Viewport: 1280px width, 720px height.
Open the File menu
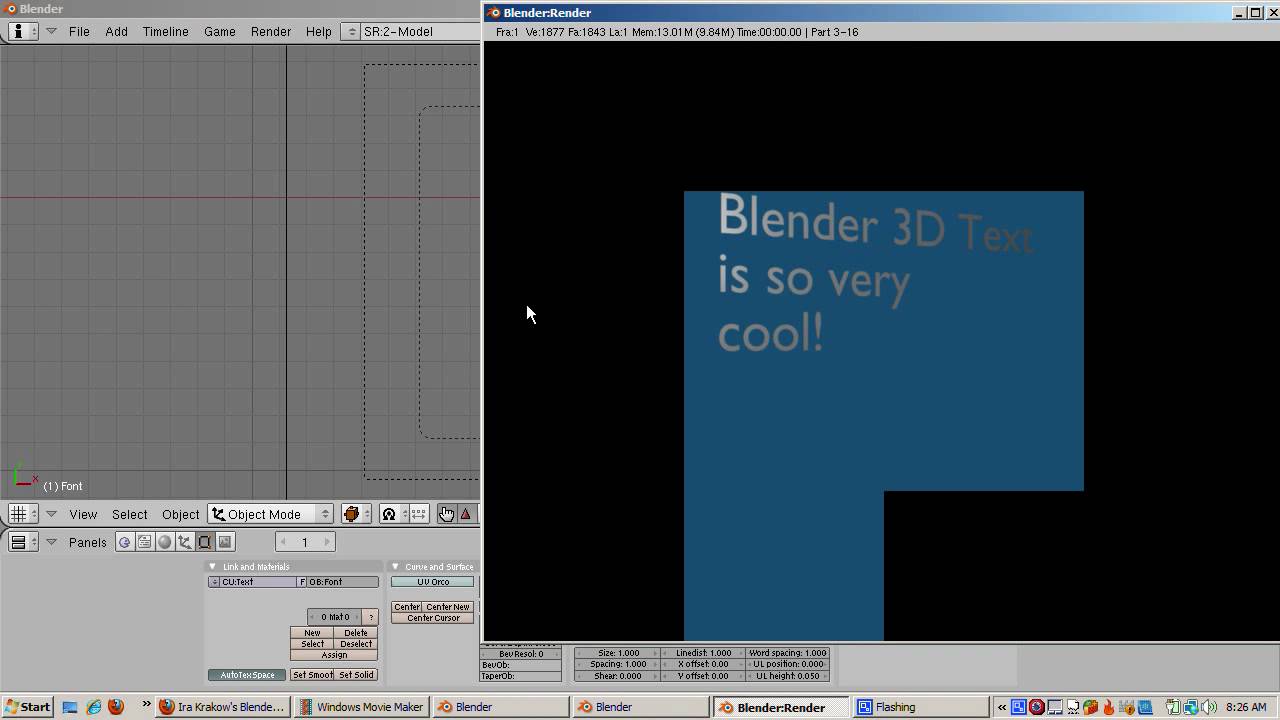(79, 31)
